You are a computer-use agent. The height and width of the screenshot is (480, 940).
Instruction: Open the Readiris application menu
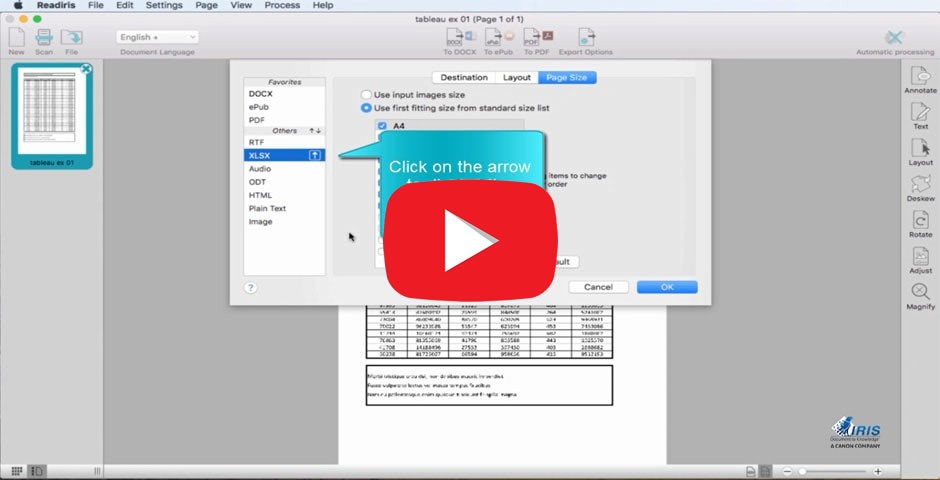(56, 5)
